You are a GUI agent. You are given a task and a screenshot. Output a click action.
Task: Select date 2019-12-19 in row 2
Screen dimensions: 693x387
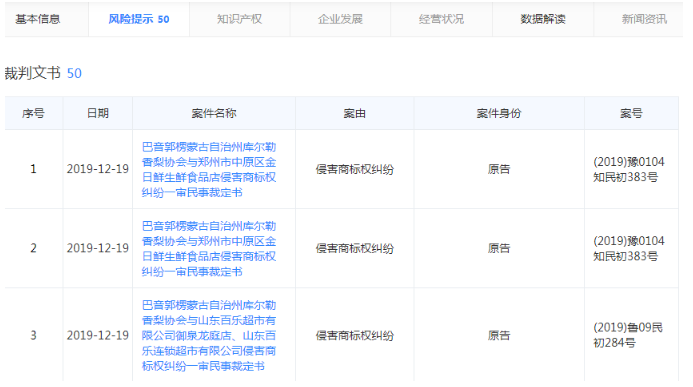pyautogui.click(x=98, y=248)
